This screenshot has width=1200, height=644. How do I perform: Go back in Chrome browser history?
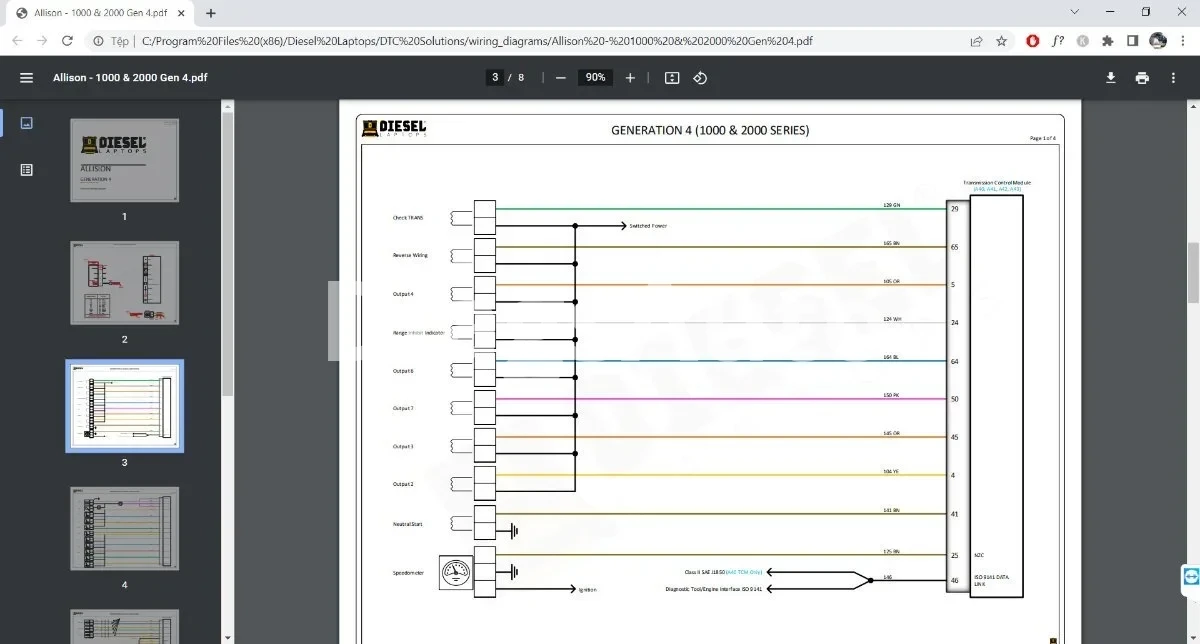(x=17, y=41)
